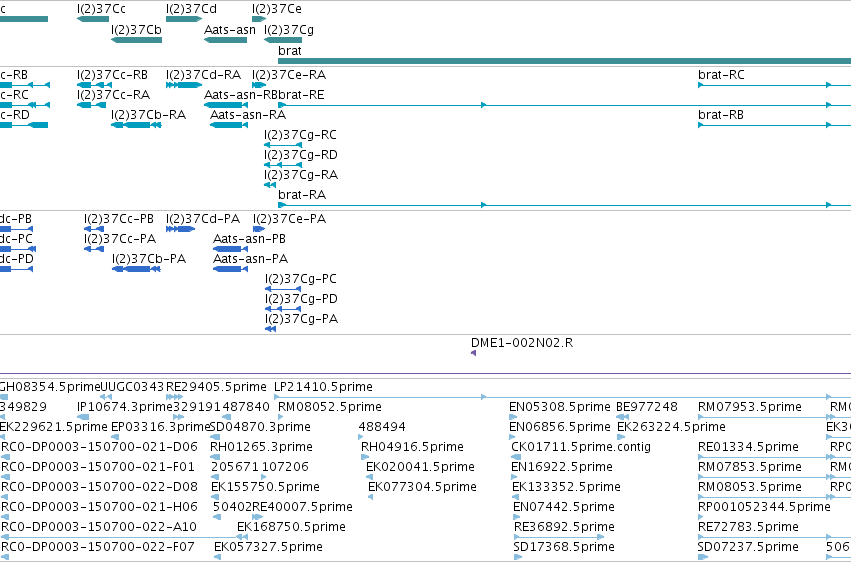The height and width of the screenshot is (562, 851).
Task: Select EST EN07442.5prime
Action: point(564,507)
